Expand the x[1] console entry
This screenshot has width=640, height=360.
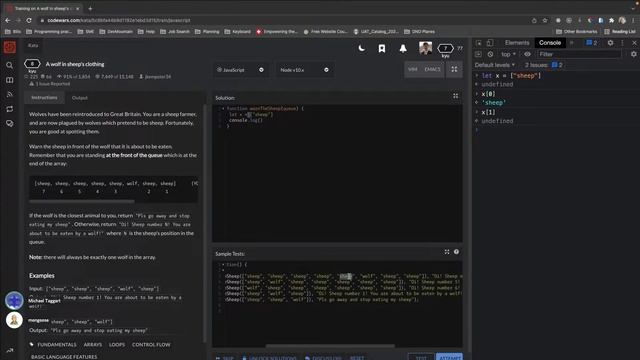[x=476, y=112]
